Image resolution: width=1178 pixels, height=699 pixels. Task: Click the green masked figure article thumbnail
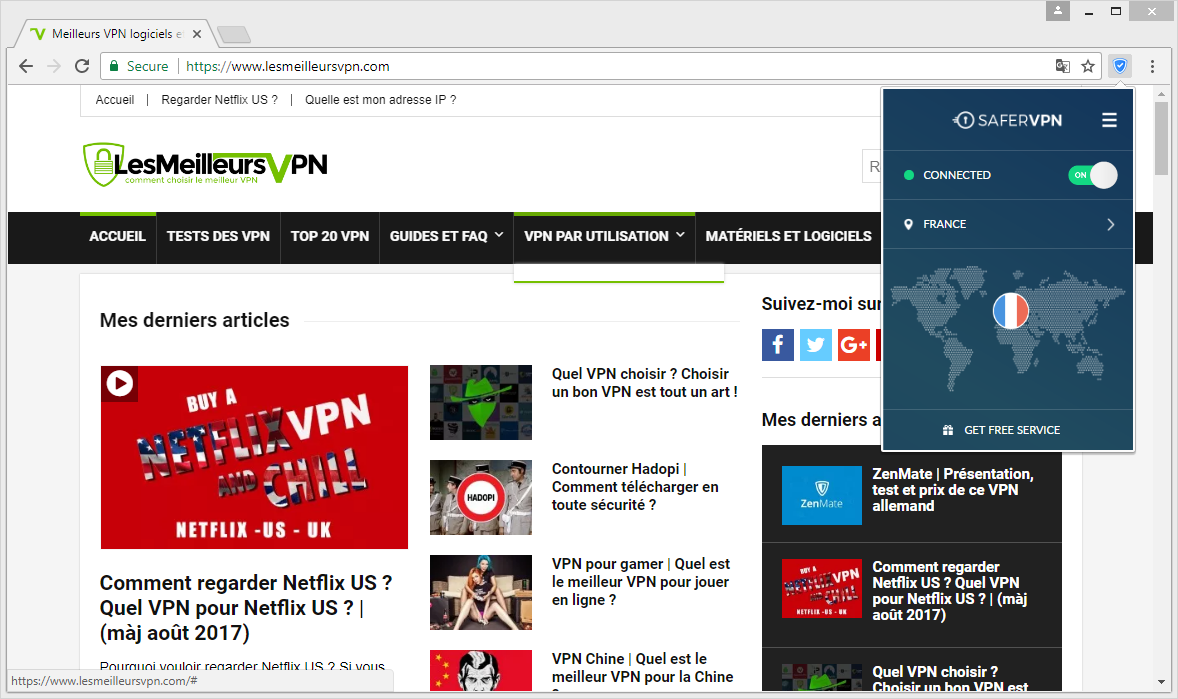(x=481, y=402)
